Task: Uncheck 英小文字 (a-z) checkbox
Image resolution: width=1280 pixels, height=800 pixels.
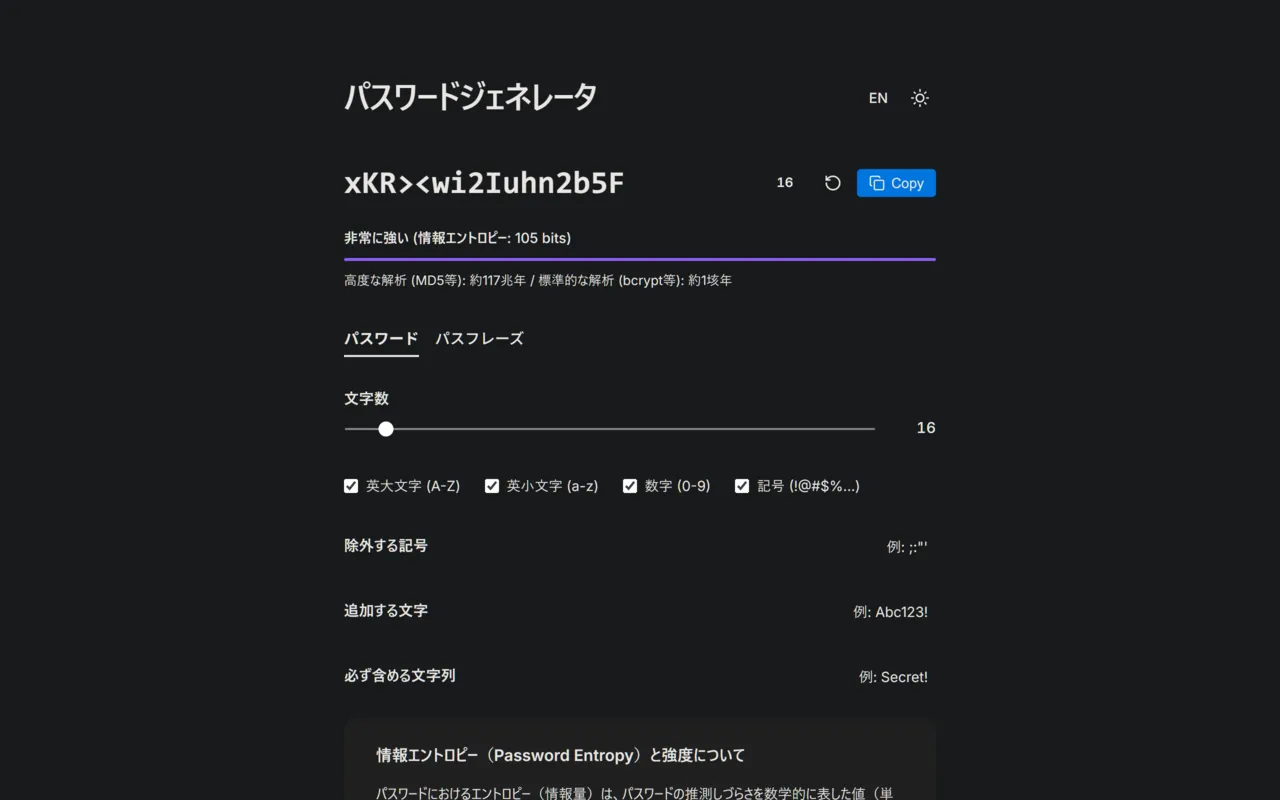Action: pos(492,486)
